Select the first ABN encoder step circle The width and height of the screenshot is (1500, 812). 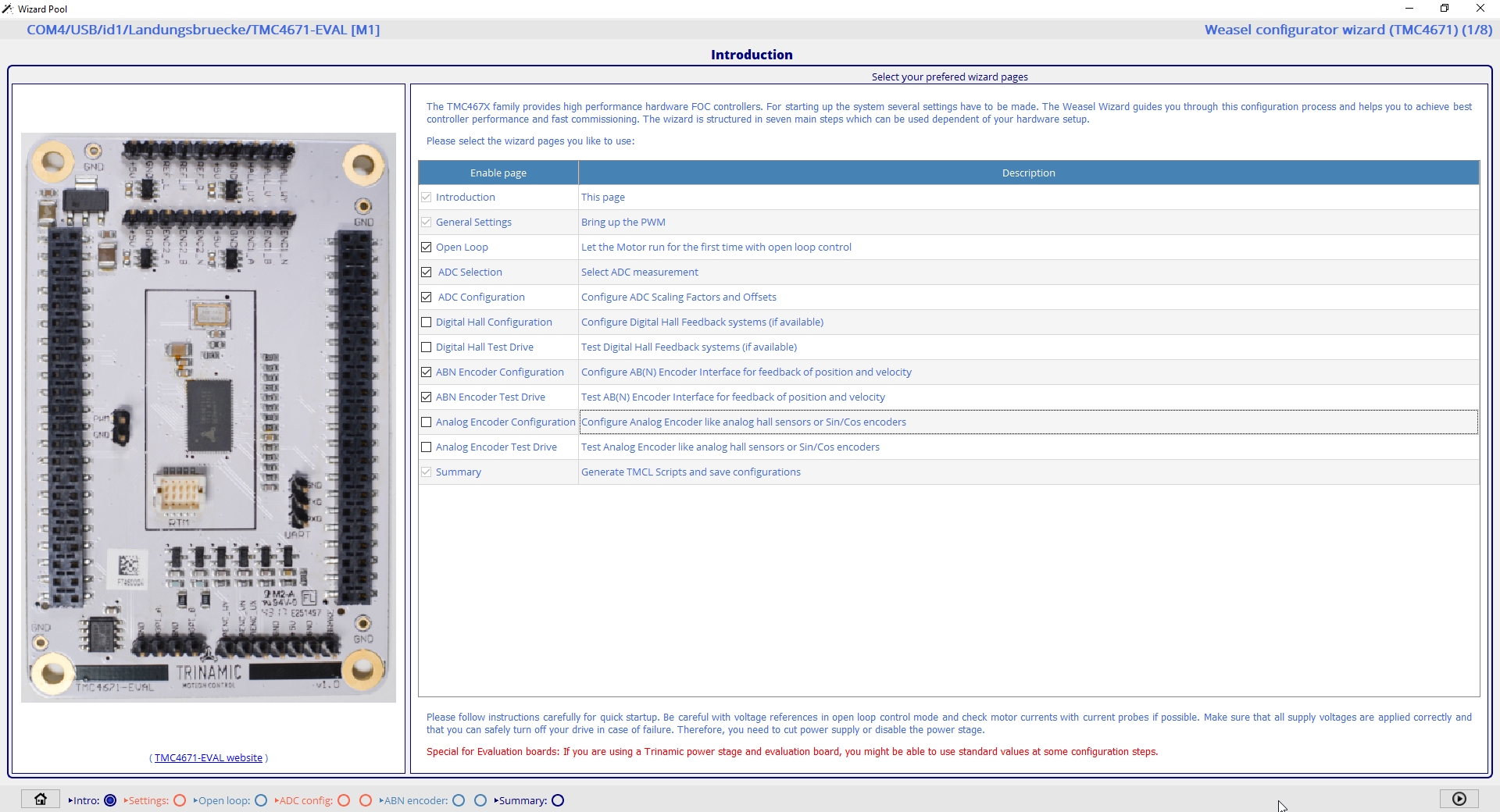[x=459, y=800]
